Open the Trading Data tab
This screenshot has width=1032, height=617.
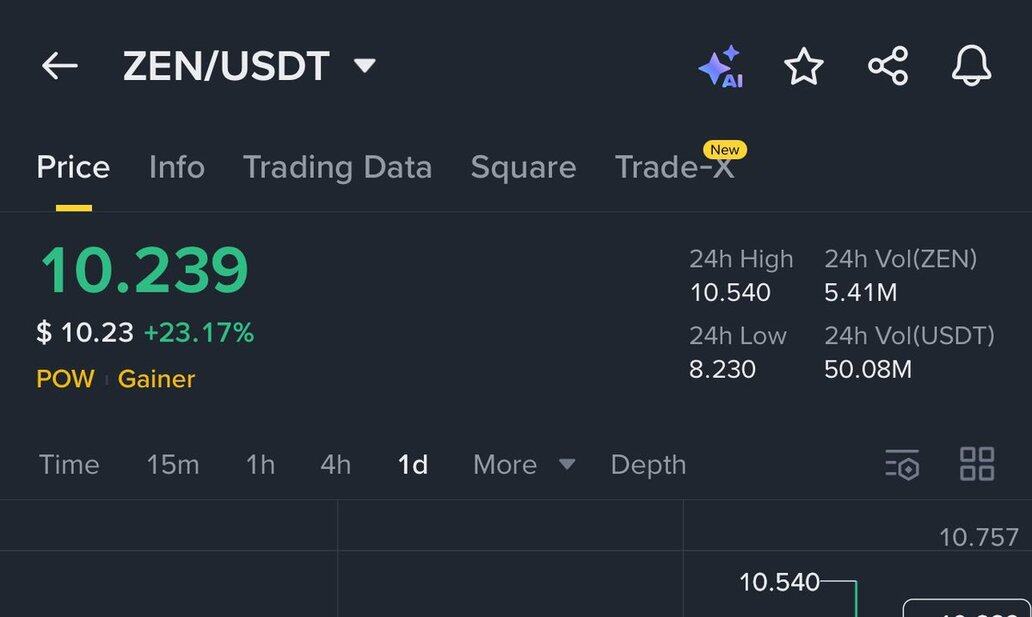click(x=337, y=167)
